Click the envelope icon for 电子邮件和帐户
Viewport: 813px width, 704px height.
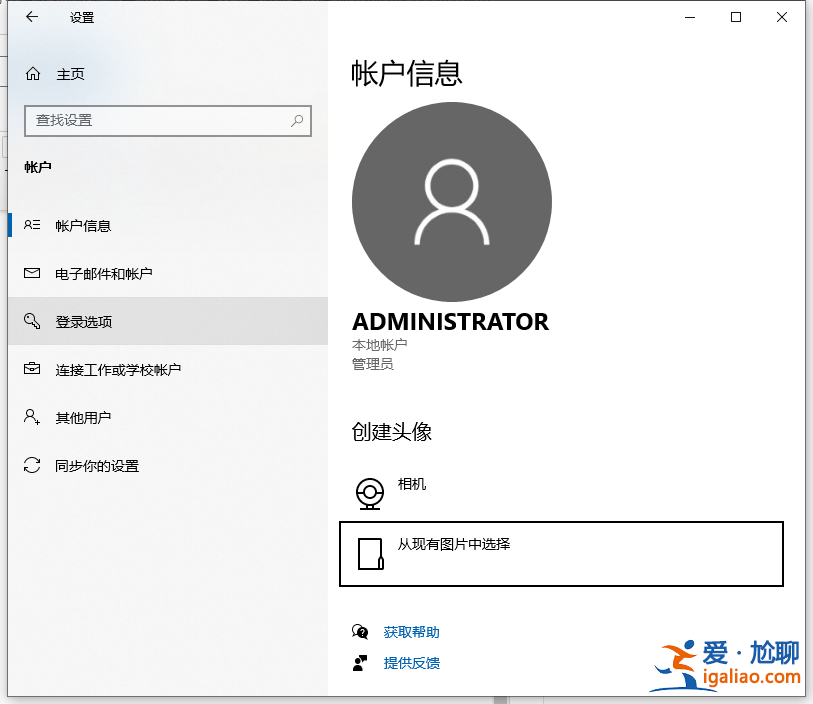pos(31,273)
